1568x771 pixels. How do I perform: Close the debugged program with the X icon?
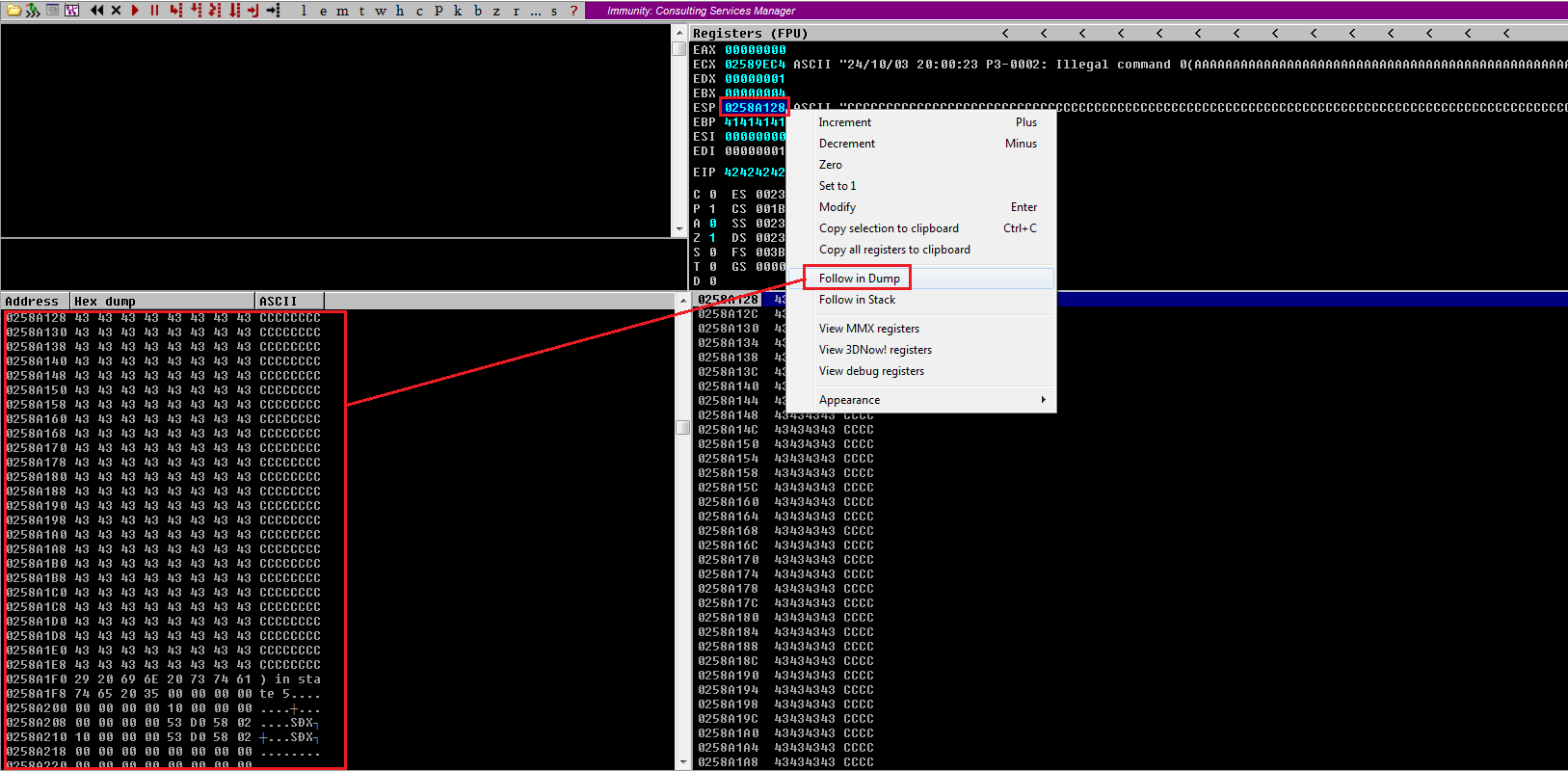tap(116, 11)
